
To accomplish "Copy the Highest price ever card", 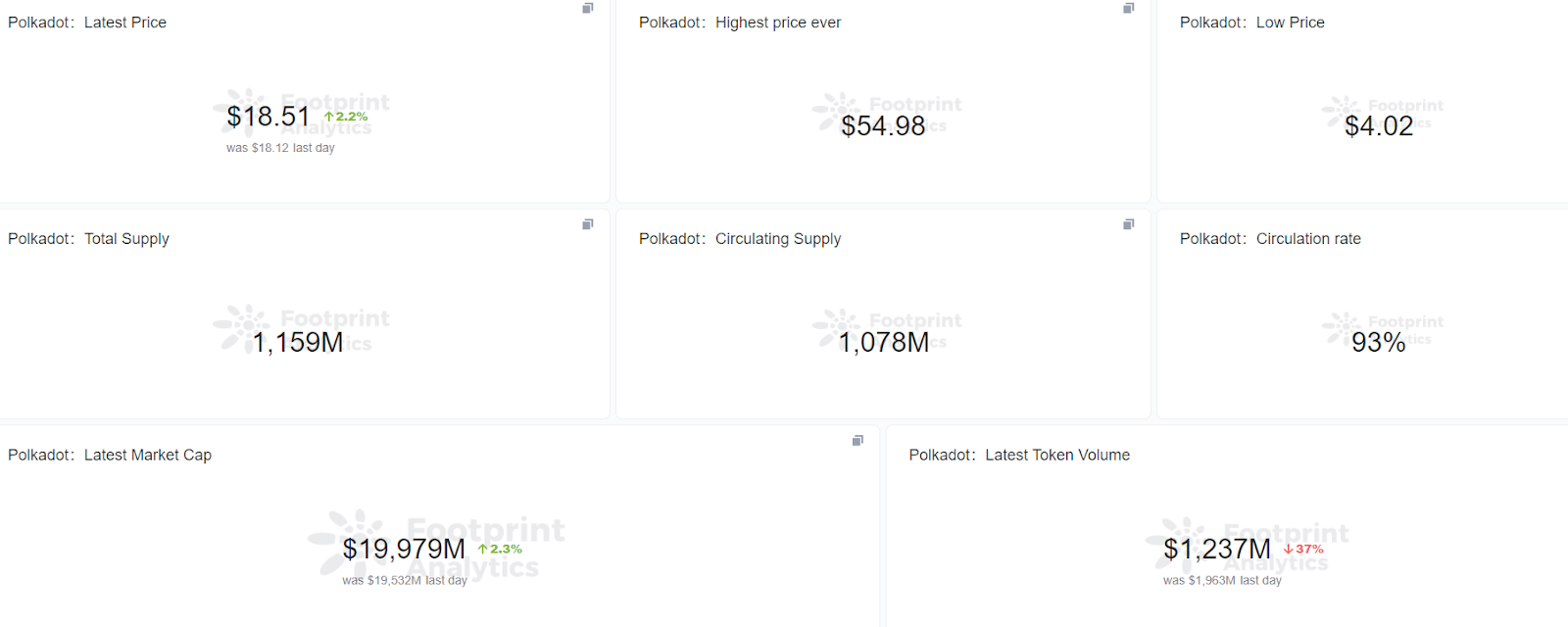I will pyautogui.click(x=1129, y=8).
